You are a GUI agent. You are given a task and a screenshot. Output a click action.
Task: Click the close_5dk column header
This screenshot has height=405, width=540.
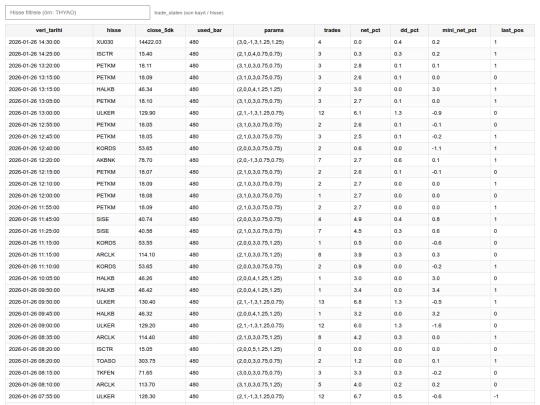[x=160, y=30]
